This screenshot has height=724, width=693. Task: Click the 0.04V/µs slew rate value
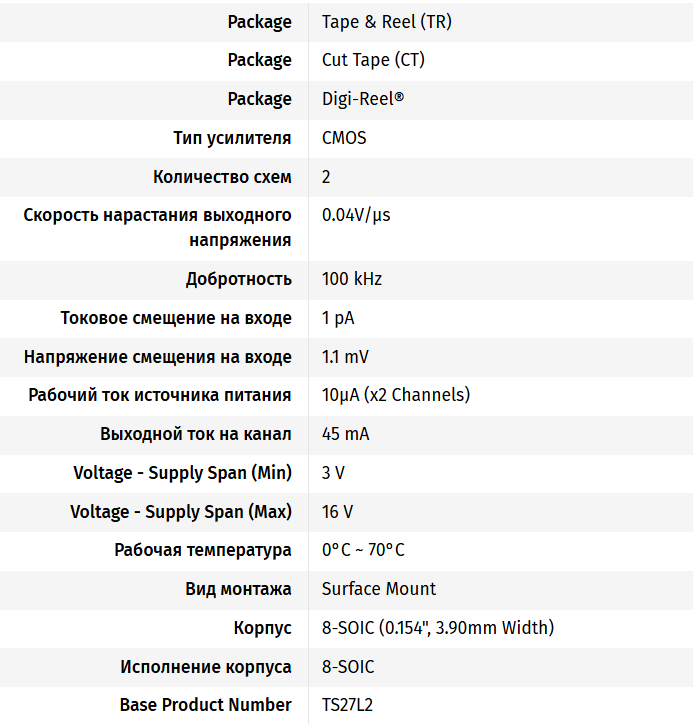click(356, 215)
